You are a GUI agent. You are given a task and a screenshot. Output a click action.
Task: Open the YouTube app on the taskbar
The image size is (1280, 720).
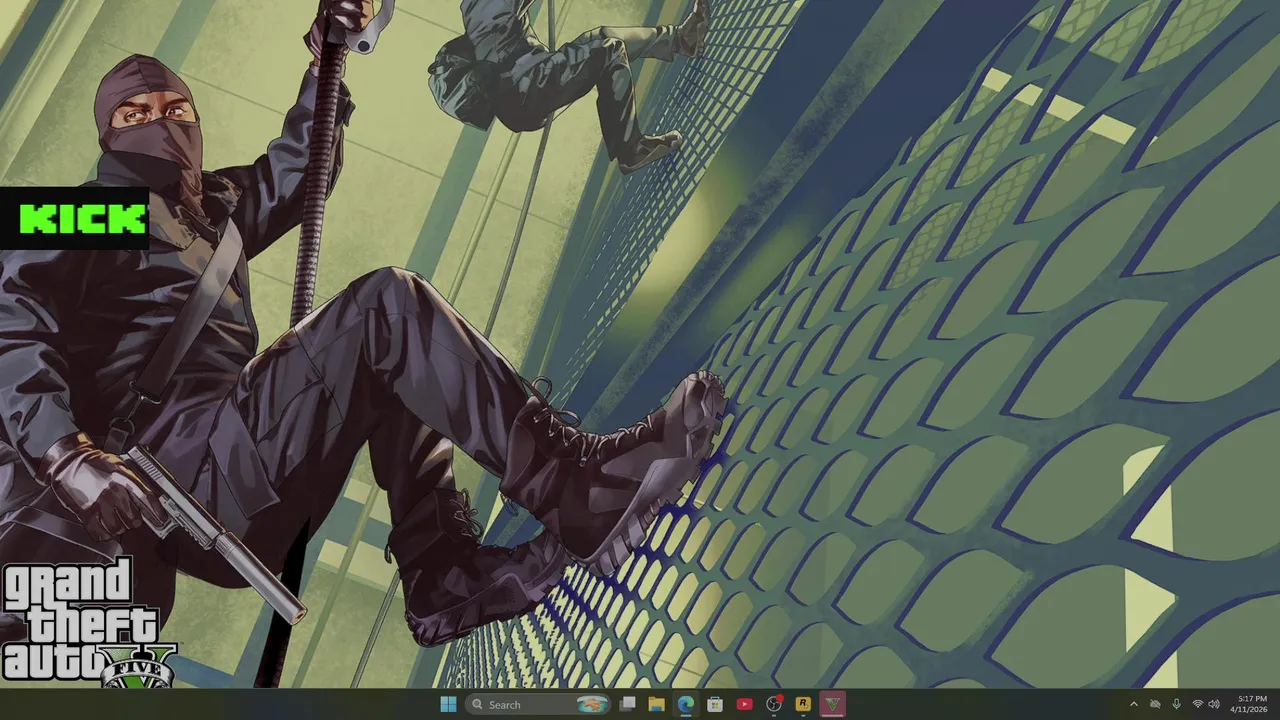(744, 704)
